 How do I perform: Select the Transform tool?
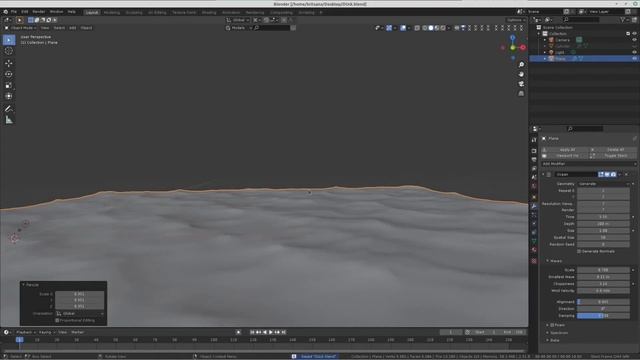pyautogui.click(x=9, y=96)
